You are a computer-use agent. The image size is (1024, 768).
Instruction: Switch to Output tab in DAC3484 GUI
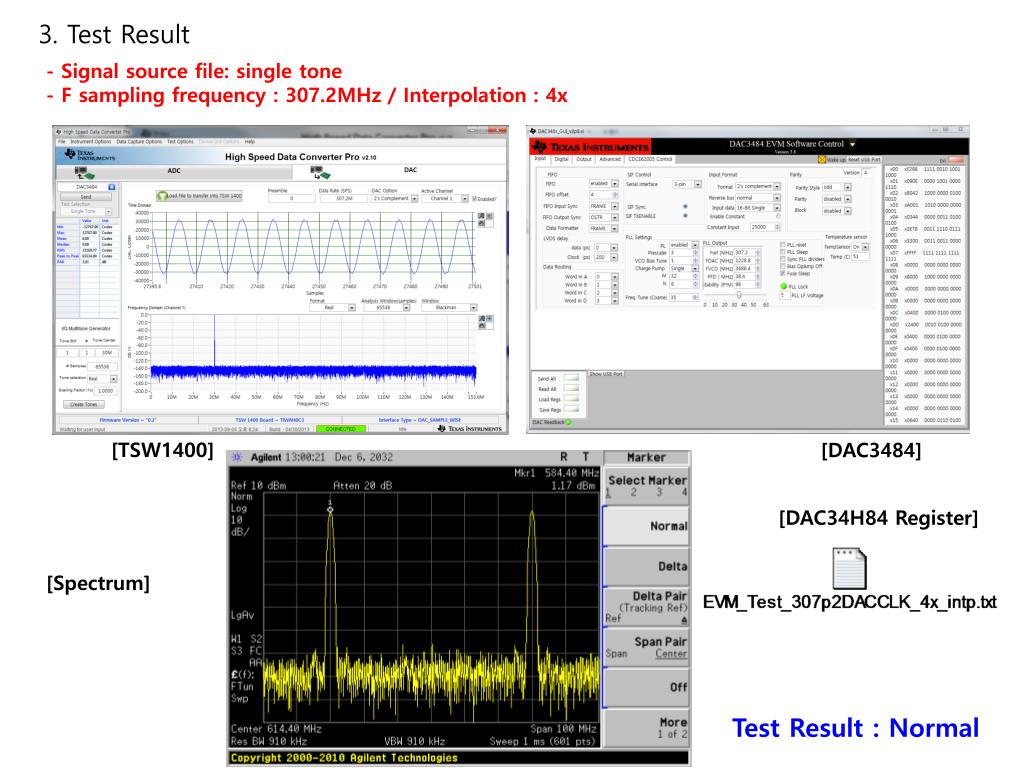584,159
